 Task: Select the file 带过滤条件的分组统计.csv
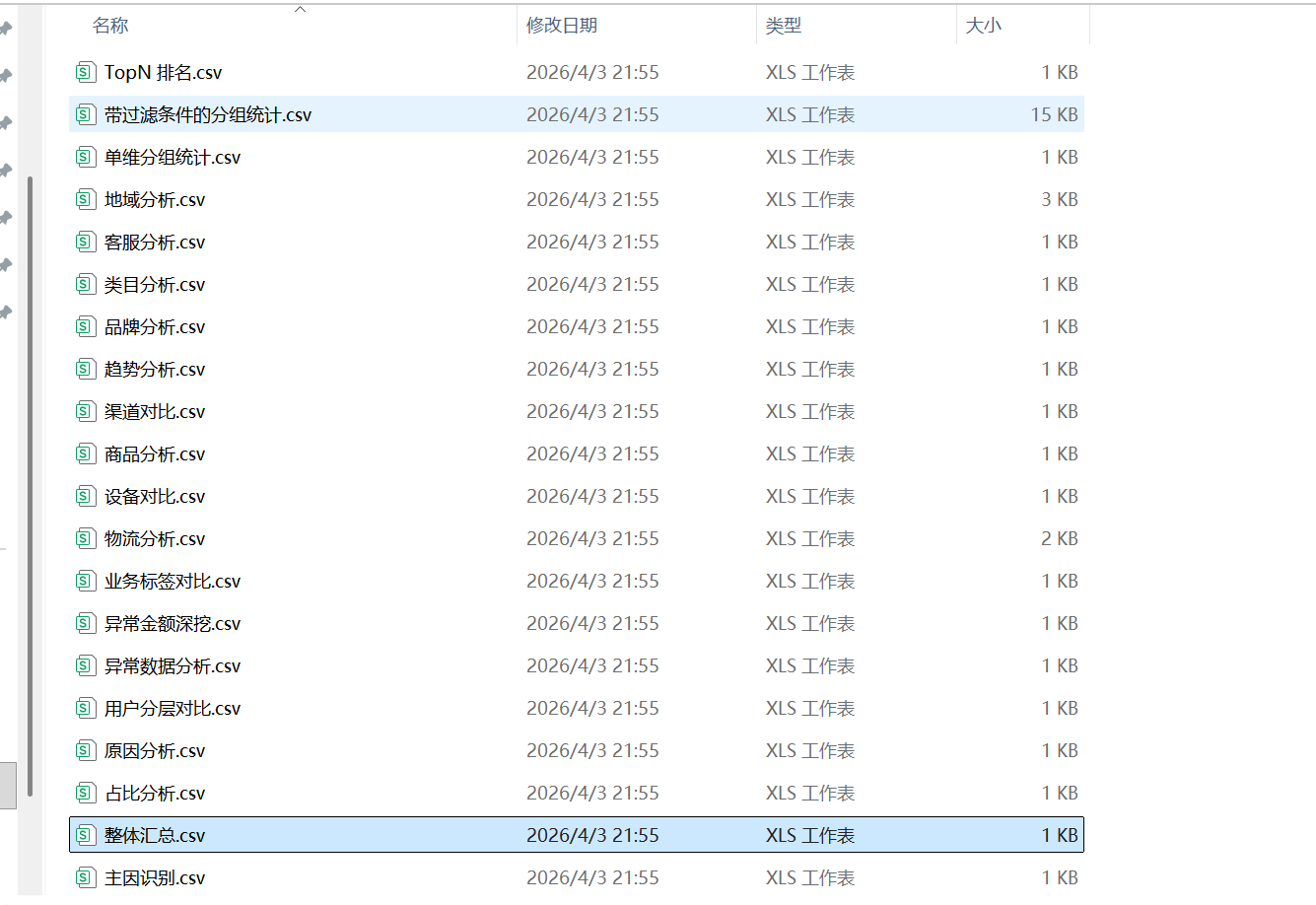[x=208, y=115]
